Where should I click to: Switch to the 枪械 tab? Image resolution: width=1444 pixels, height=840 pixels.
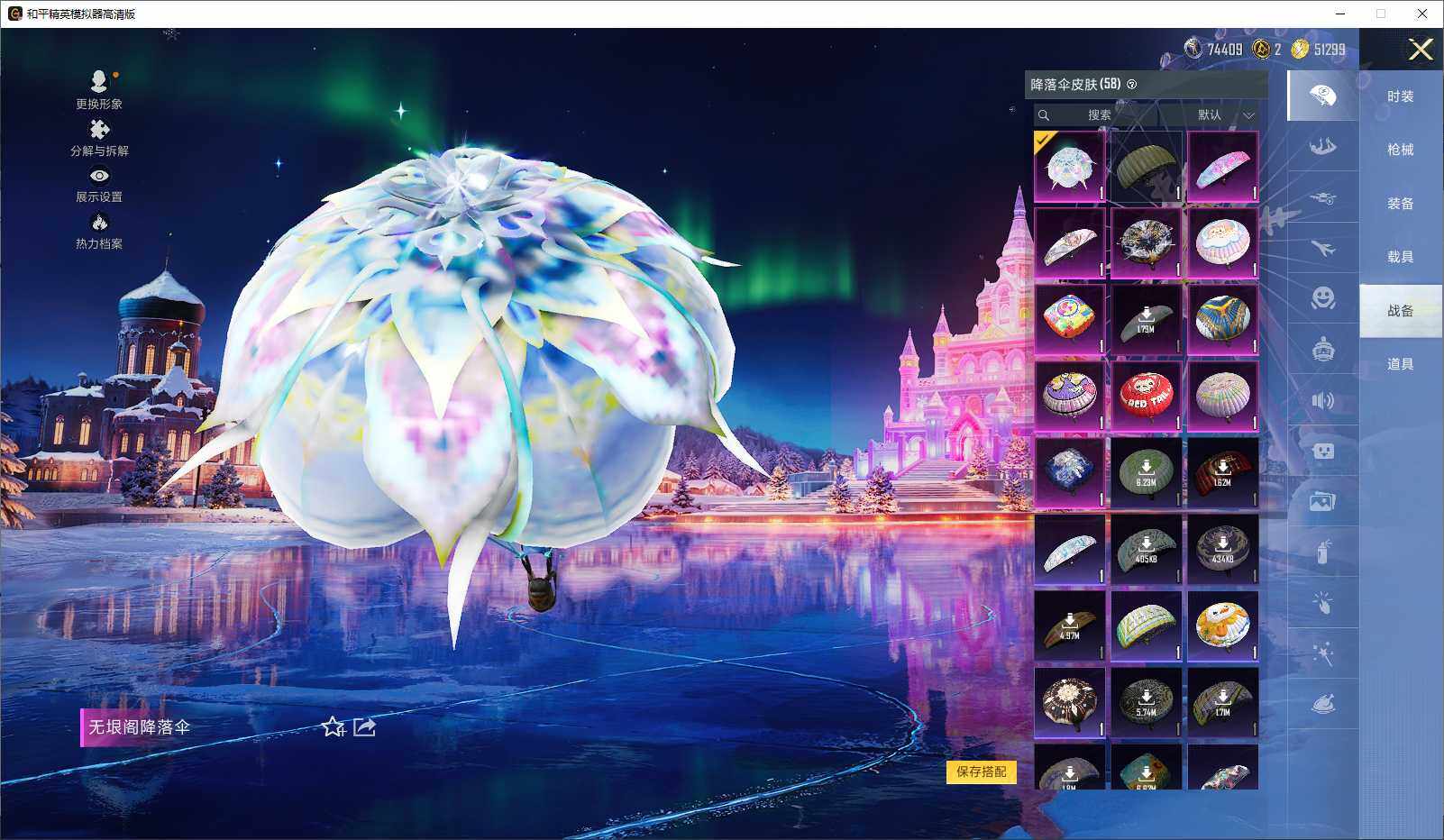coord(1401,150)
